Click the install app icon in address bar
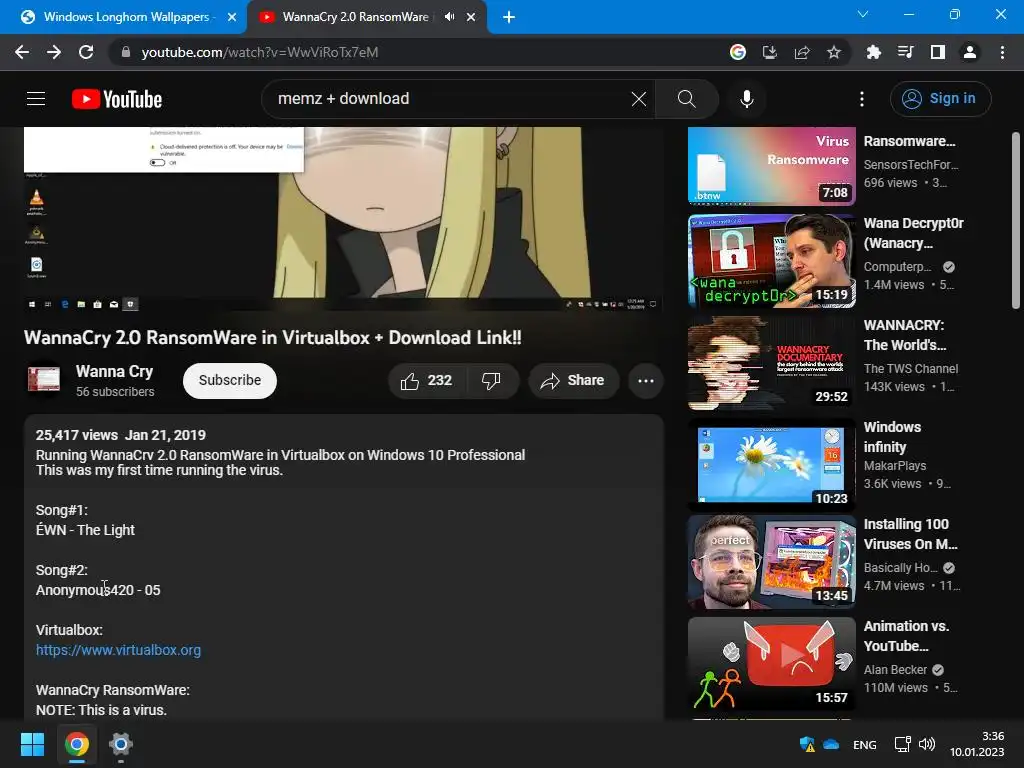The width and height of the screenshot is (1024, 768). pos(770,52)
